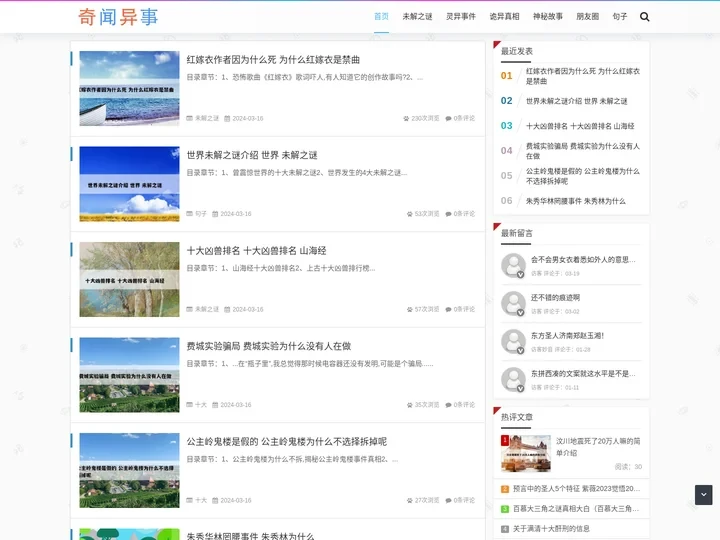The height and width of the screenshot is (540, 720).
Task: Open recent post 06 朱秀华林同腰事件
Action: click(575, 201)
